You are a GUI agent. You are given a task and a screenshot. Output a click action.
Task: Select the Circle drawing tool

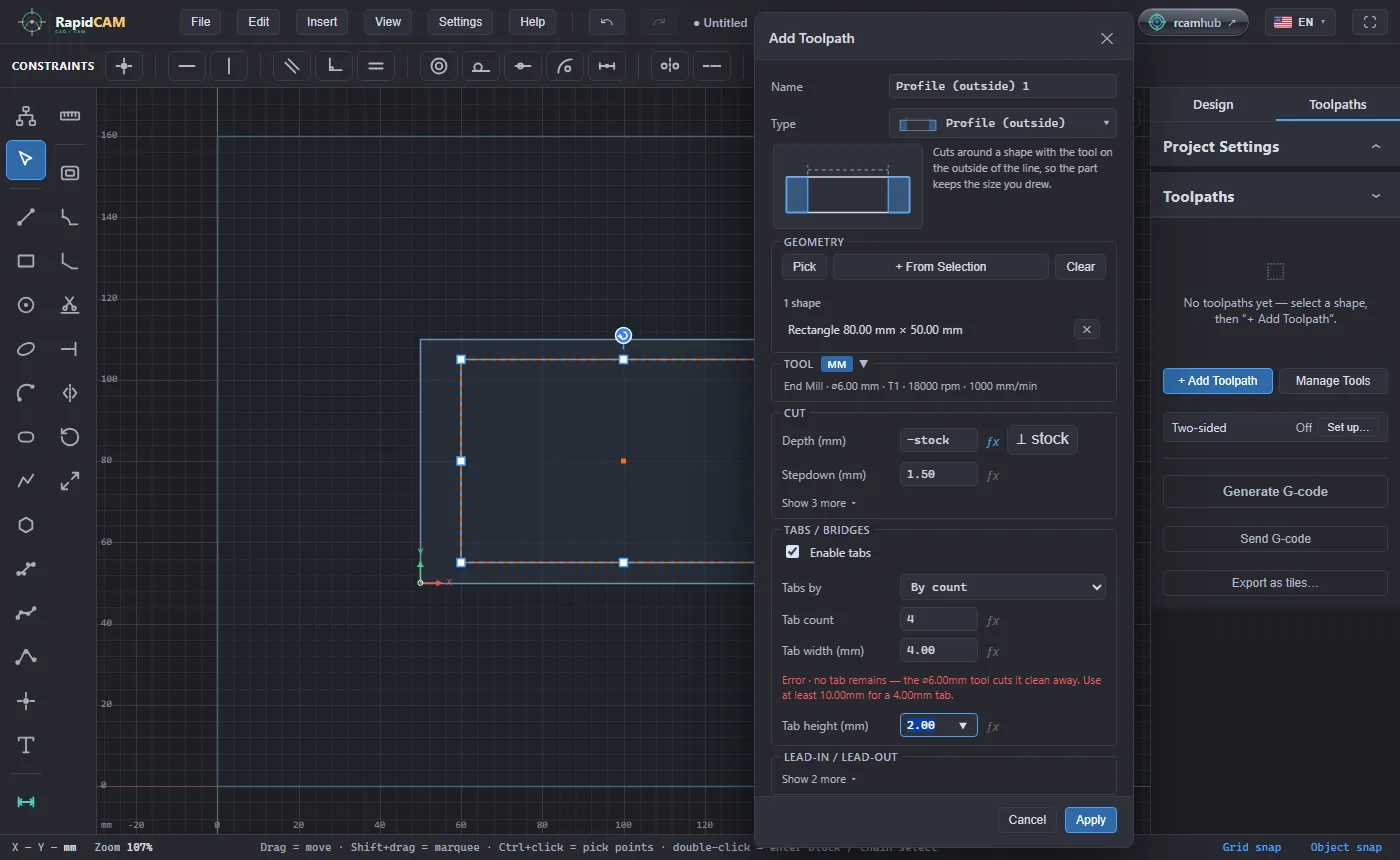tap(26, 305)
